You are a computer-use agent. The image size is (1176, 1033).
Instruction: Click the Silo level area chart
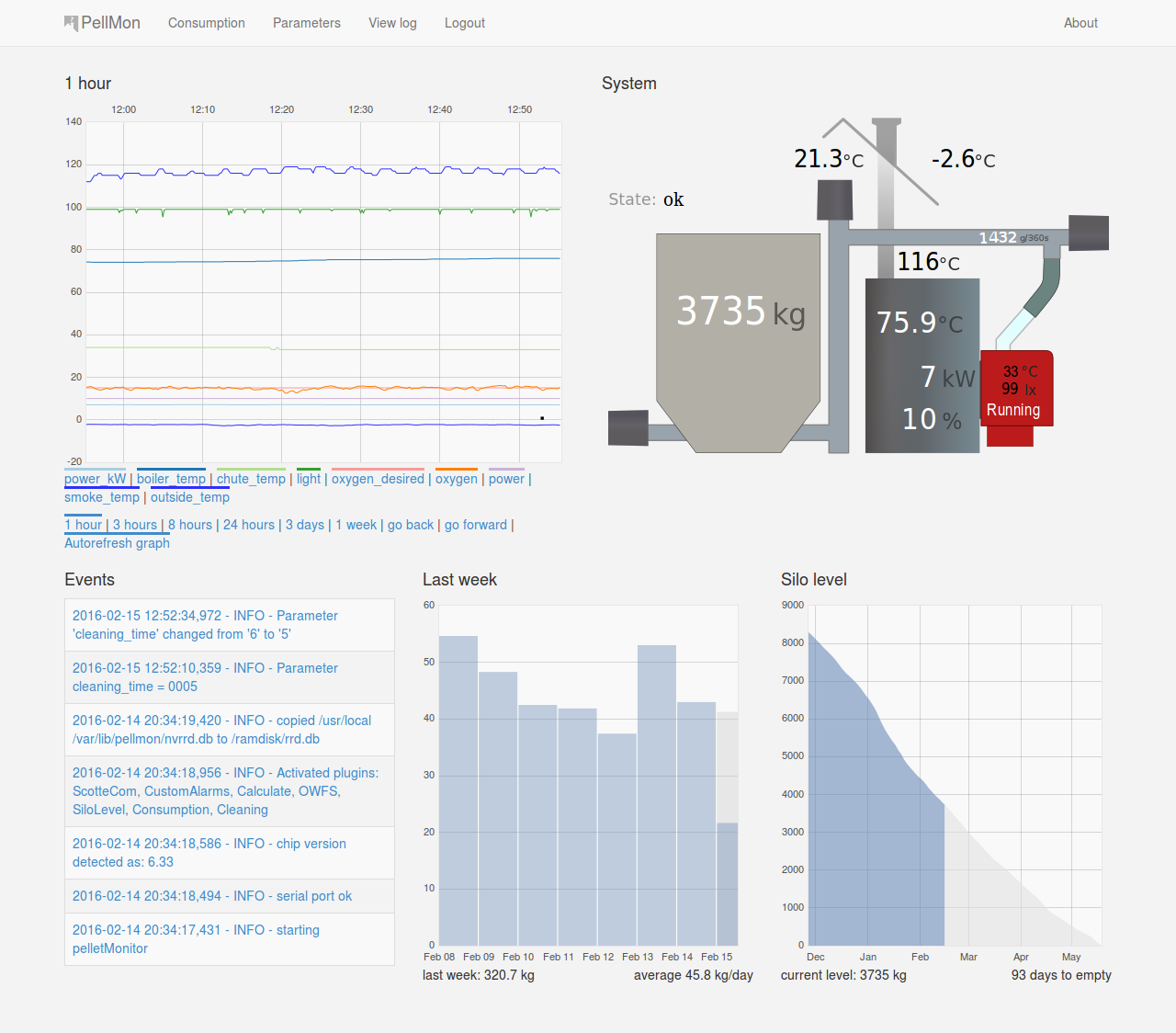coord(955,775)
